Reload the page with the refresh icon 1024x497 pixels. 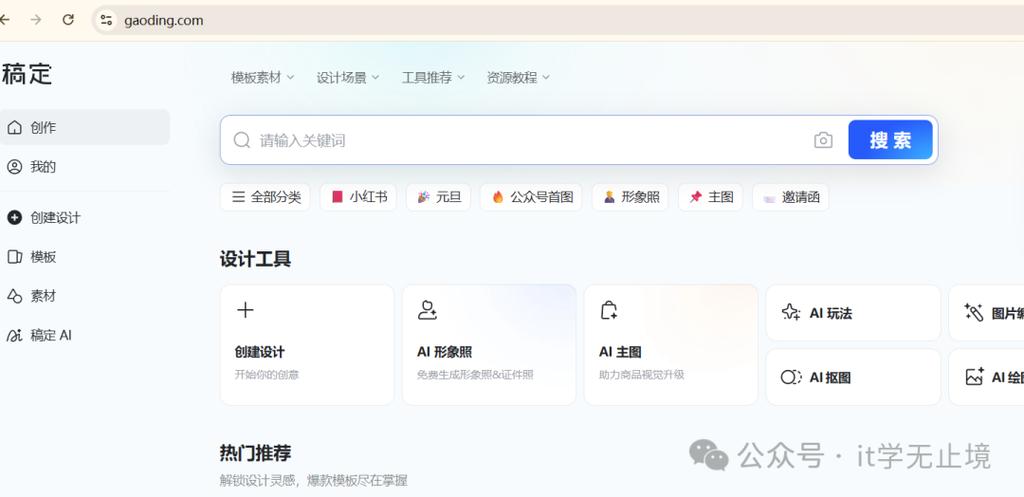[68, 20]
